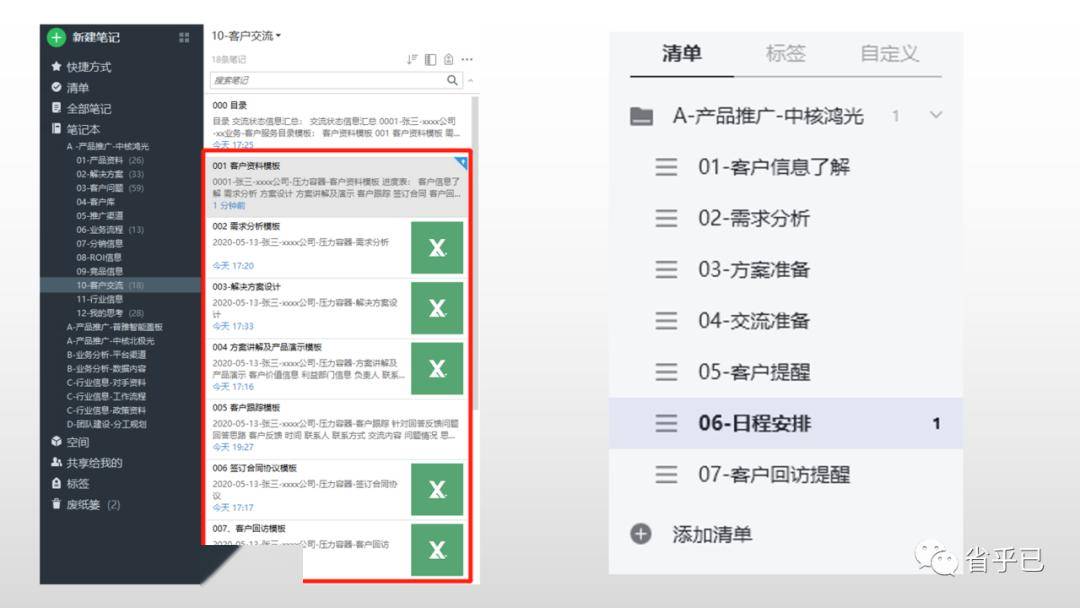The height and width of the screenshot is (608, 1080).
Task: Open the sort options icon in note list
Action: [412, 59]
